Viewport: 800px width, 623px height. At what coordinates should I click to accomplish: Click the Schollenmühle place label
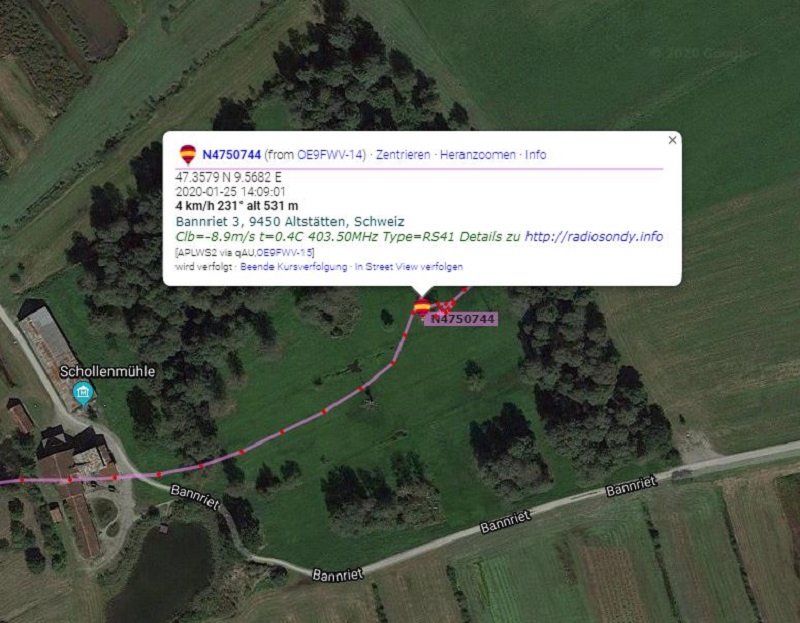pos(107,371)
